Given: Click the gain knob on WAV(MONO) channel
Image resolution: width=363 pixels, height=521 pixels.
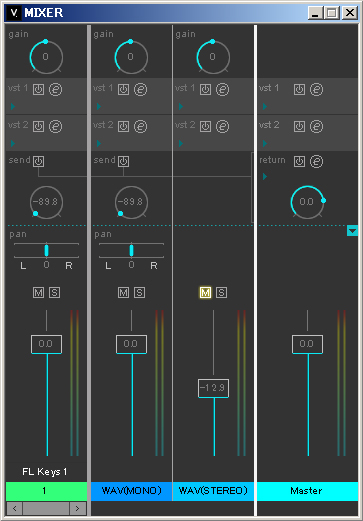Looking at the screenshot, I should (131, 57).
